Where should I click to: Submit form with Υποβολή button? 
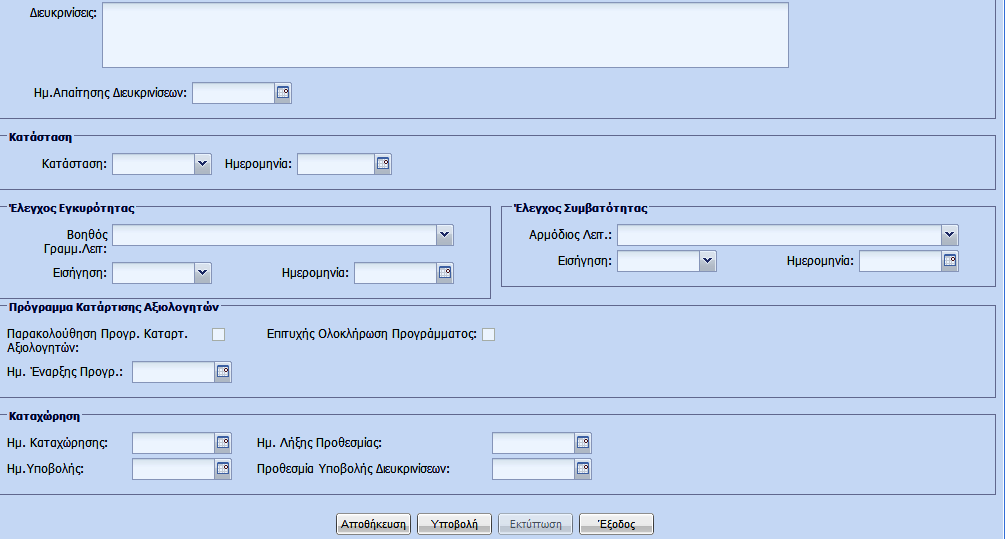[454, 524]
